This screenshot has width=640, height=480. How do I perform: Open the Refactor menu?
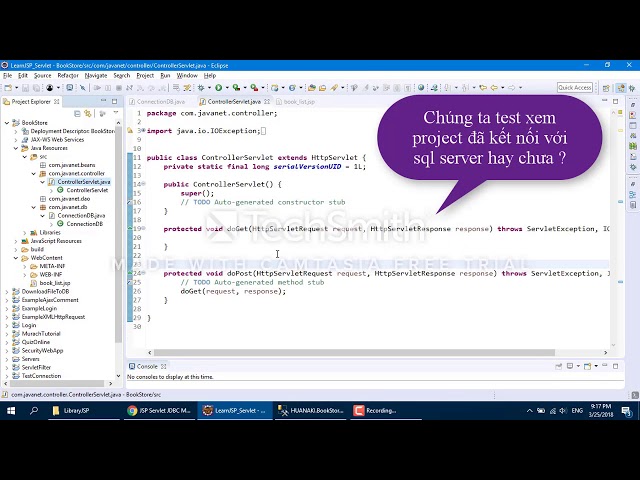(x=68, y=76)
